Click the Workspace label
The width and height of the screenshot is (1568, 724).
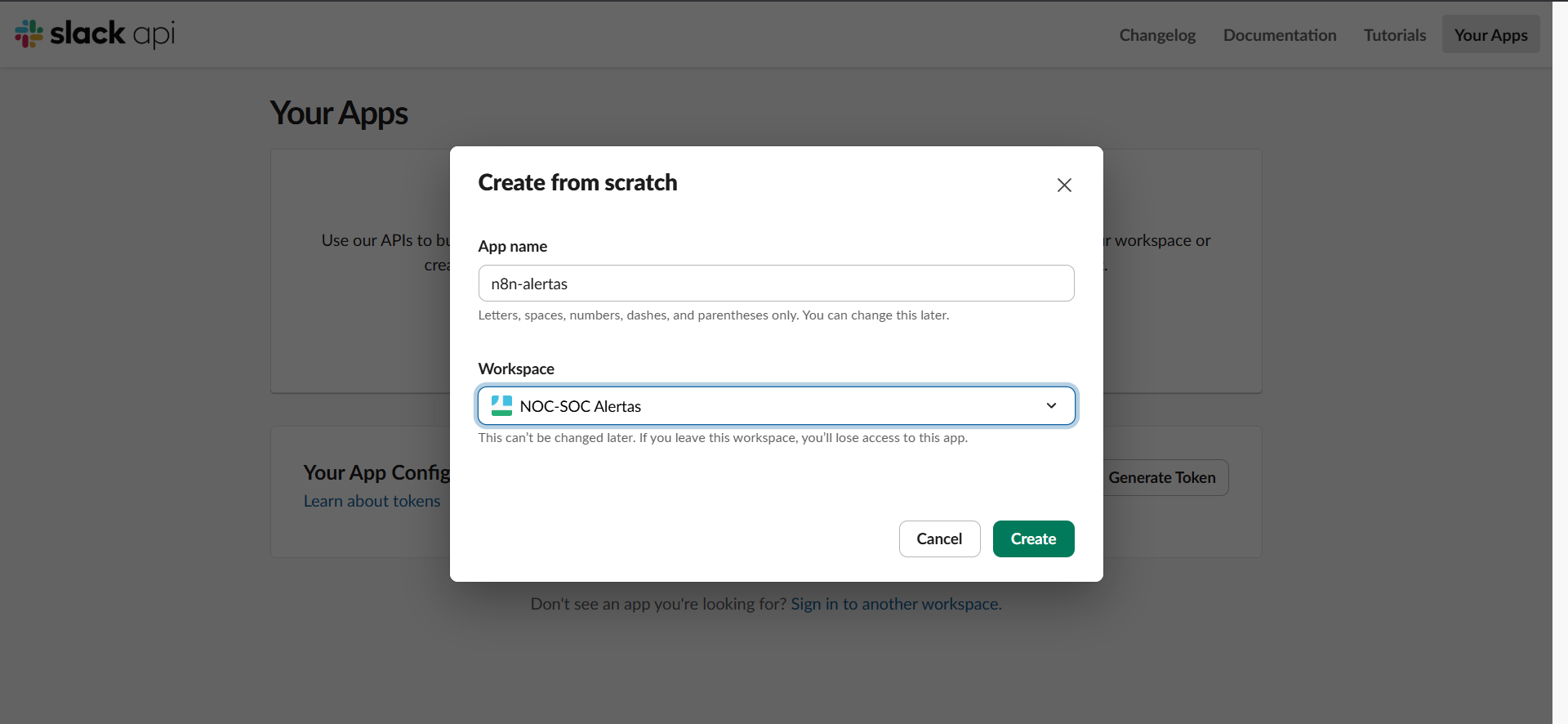tap(516, 369)
